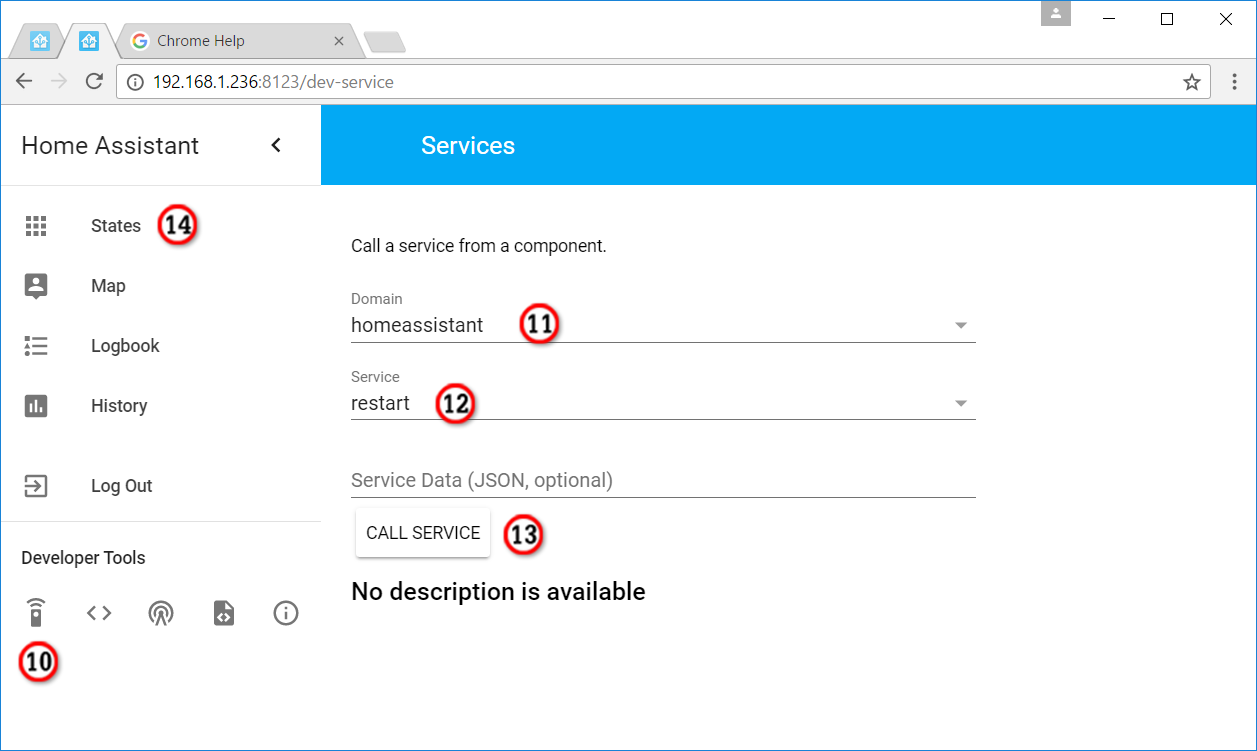Open History in the sidebar

coord(119,406)
